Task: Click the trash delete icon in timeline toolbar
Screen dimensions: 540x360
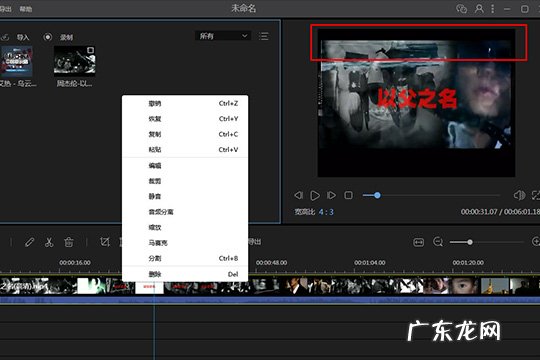Action: pyautogui.click(x=69, y=242)
